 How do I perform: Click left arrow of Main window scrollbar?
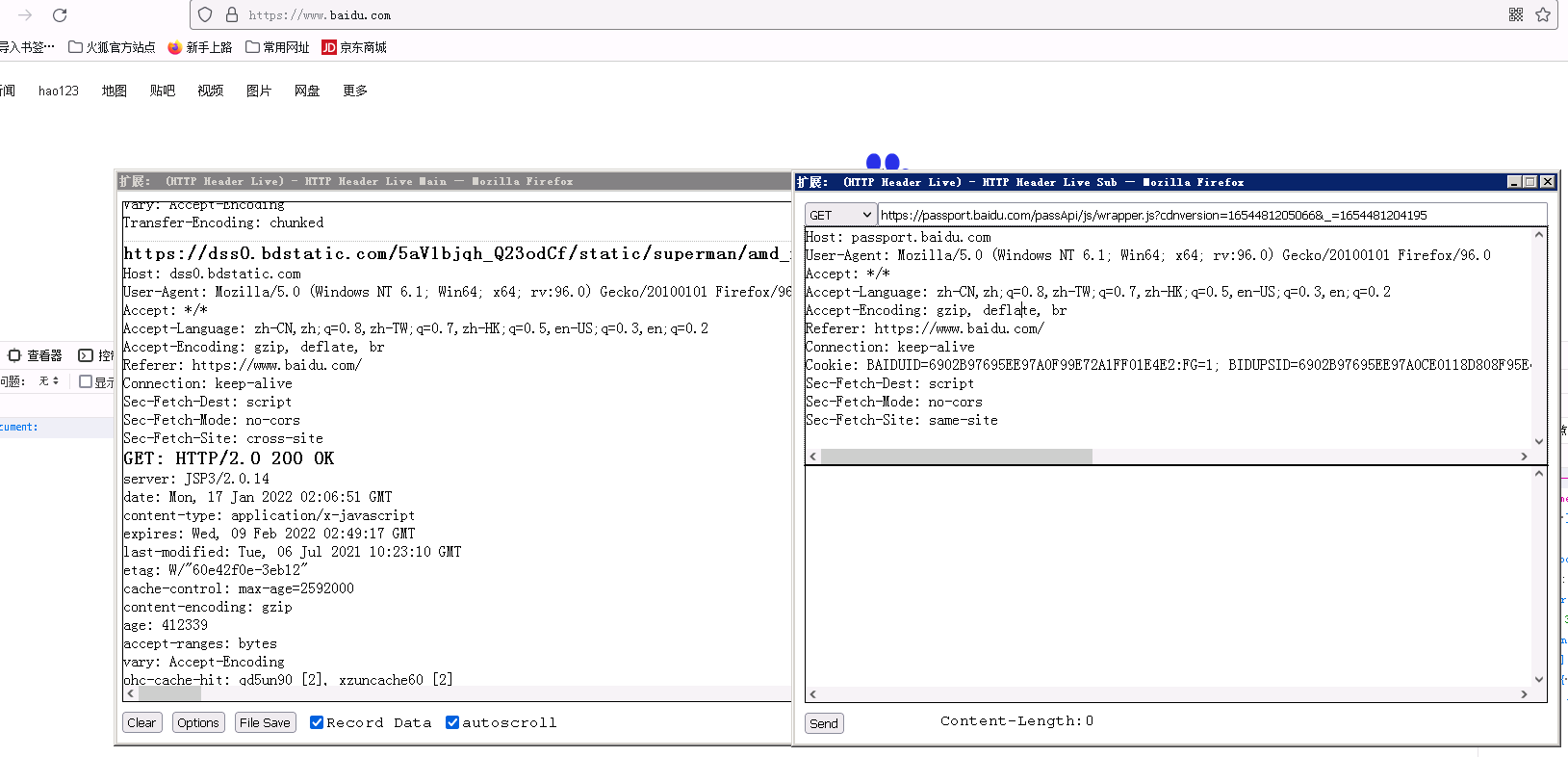click(x=131, y=693)
